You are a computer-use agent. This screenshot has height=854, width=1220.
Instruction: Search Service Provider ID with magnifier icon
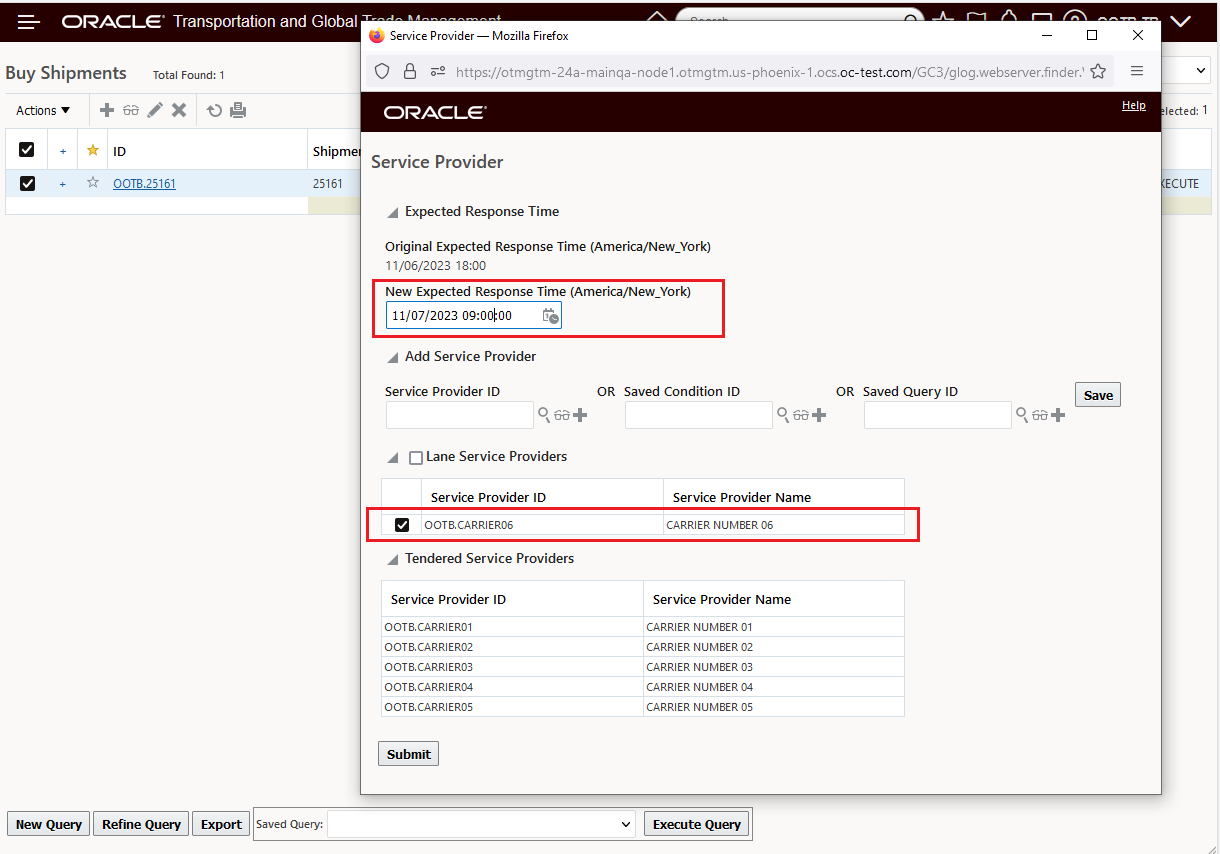[545, 415]
